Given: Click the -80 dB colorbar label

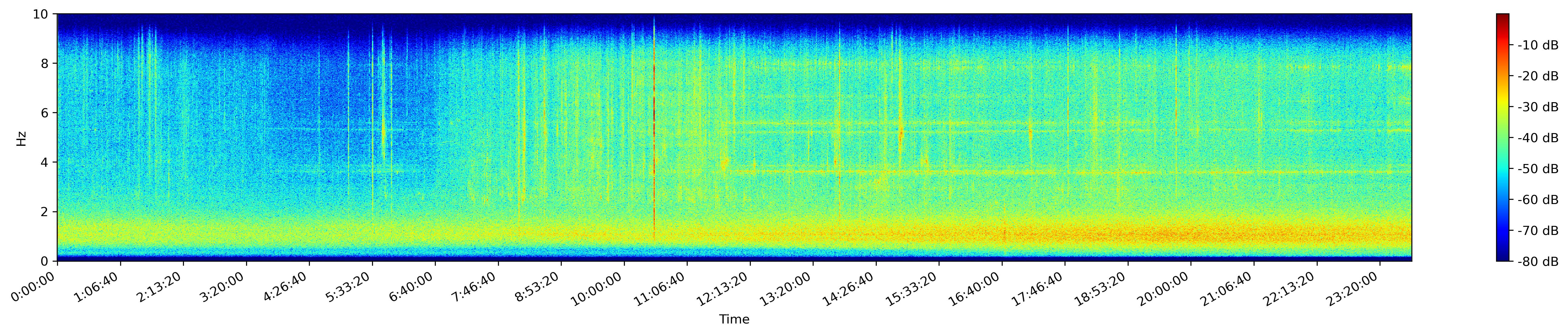Looking at the screenshot, I should [1538, 261].
